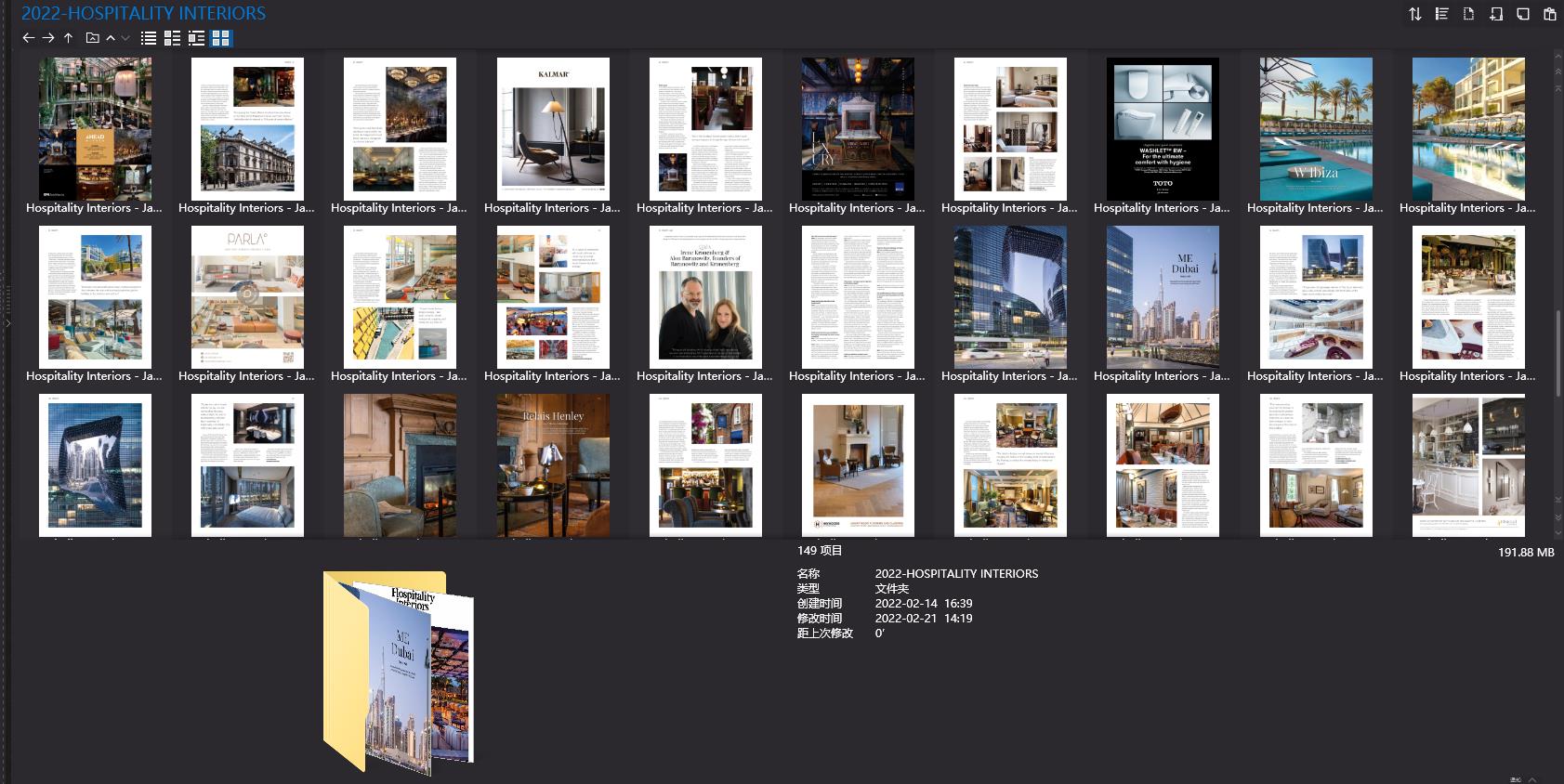Click the list layout options icon at top right
Viewport: 1564px width, 784px height.
pos(1441,14)
